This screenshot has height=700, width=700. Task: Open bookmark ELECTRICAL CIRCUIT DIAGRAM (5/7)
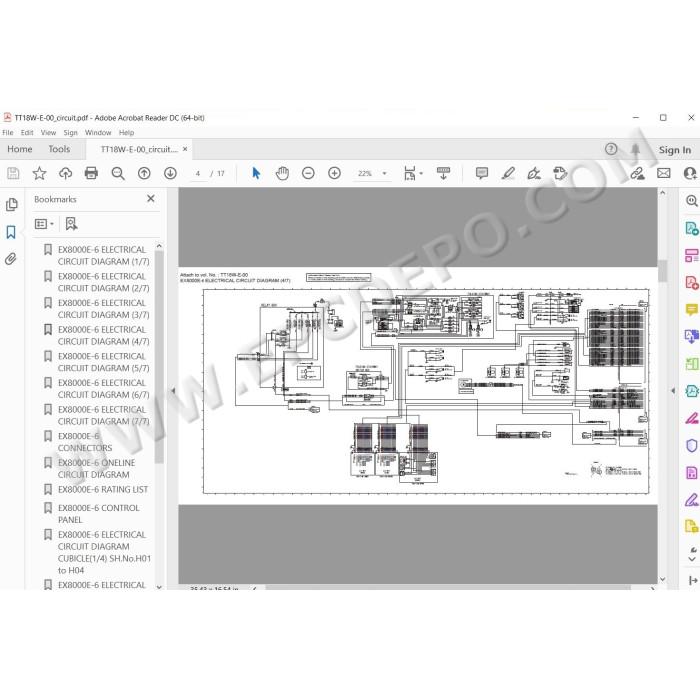tap(103, 362)
